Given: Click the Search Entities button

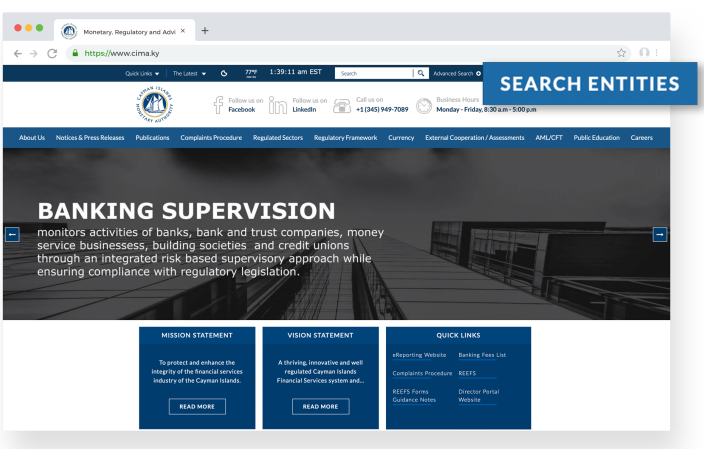Looking at the screenshot, I should [x=590, y=83].
